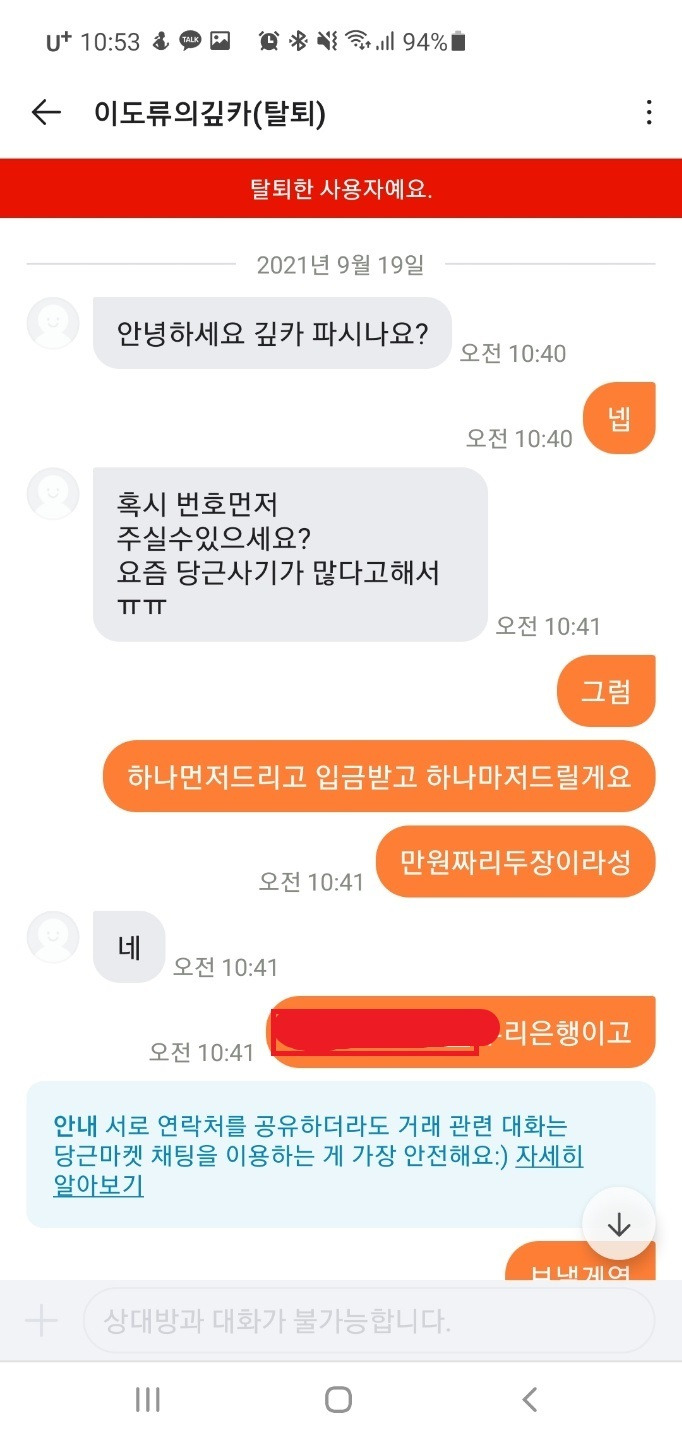Screen dimensions: 682x1440
Task: Tap the 탈퇴한 사용자예요 red banner
Action: 341,188
